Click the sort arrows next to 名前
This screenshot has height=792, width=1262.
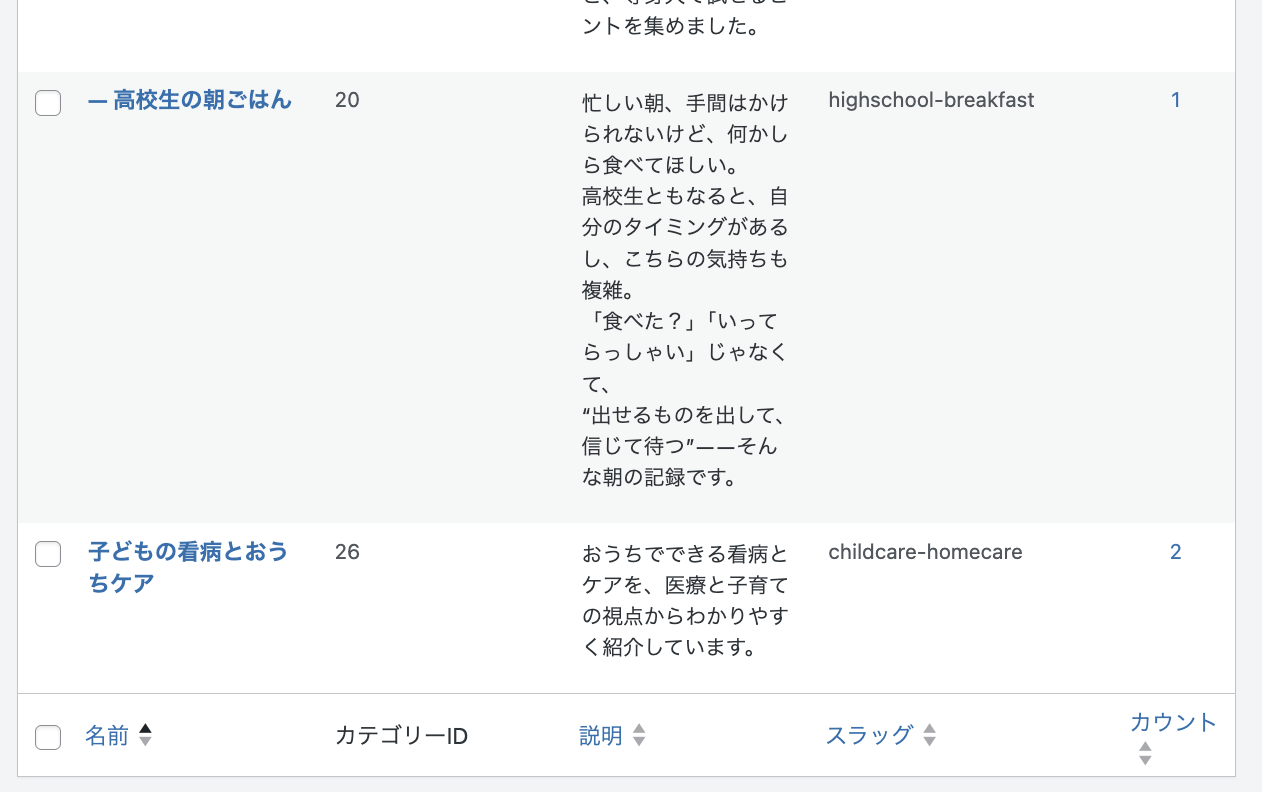[x=145, y=736]
